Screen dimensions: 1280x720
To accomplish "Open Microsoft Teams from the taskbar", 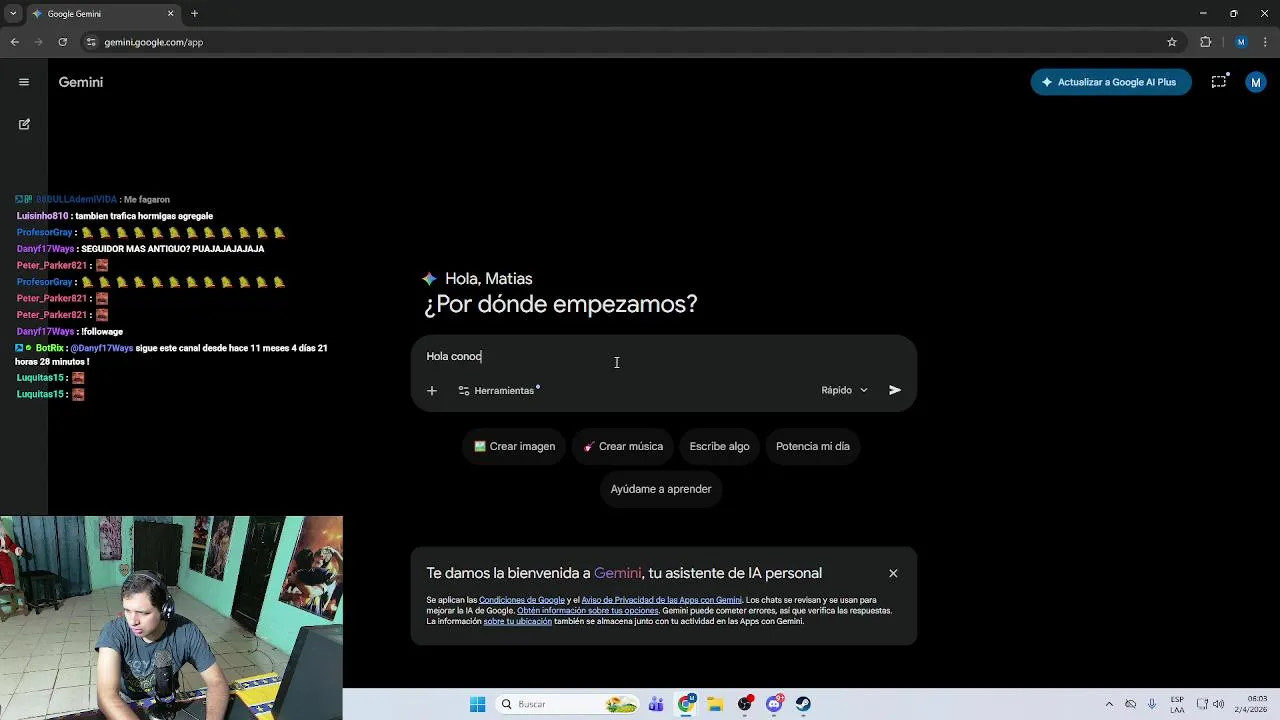I will [x=656, y=704].
